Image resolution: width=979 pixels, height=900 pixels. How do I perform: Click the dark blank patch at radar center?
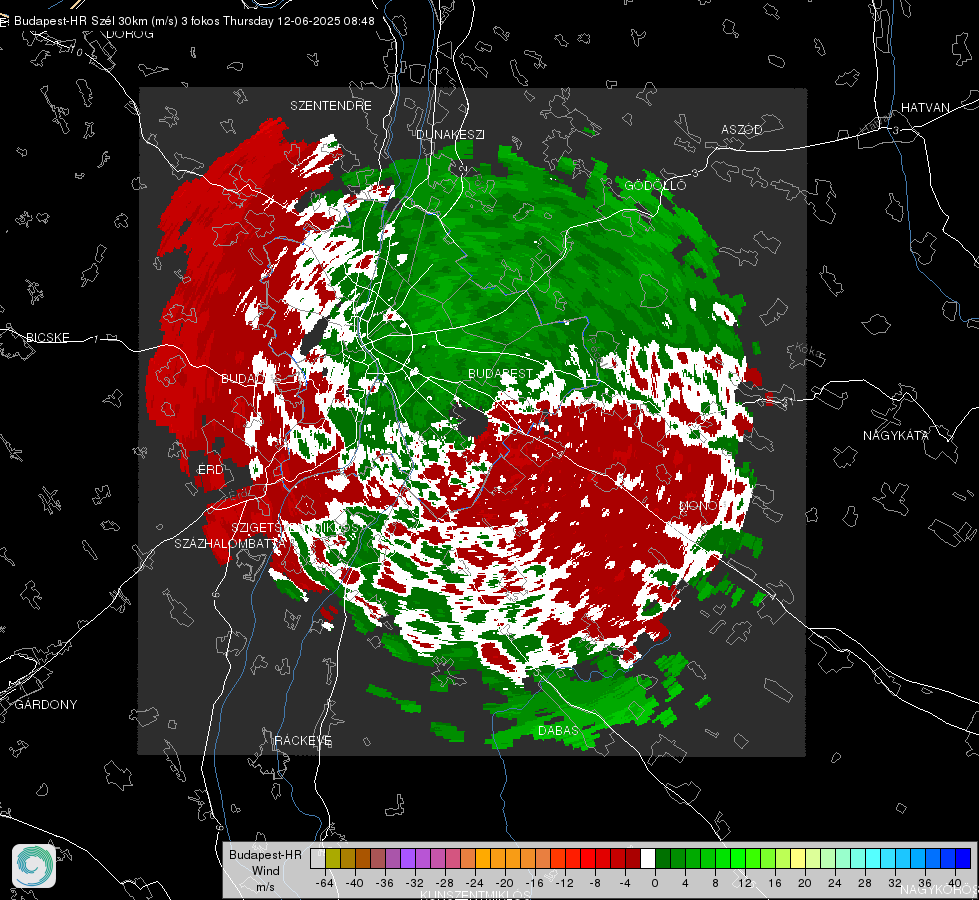coord(470,420)
